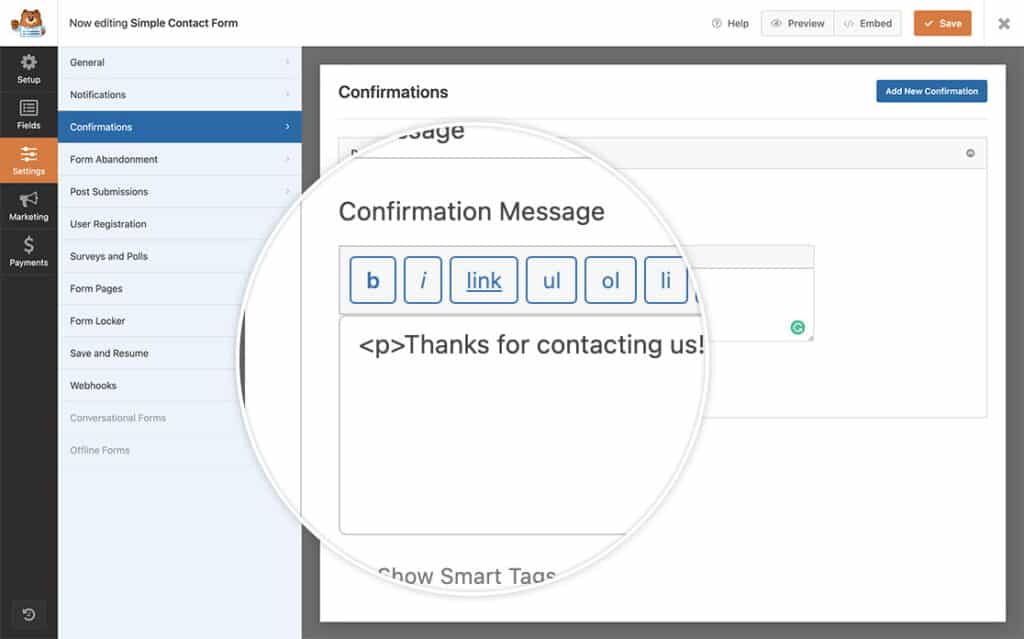Image resolution: width=1024 pixels, height=639 pixels.
Task: Apply bold formatting with the b icon
Action: coord(371,280)
